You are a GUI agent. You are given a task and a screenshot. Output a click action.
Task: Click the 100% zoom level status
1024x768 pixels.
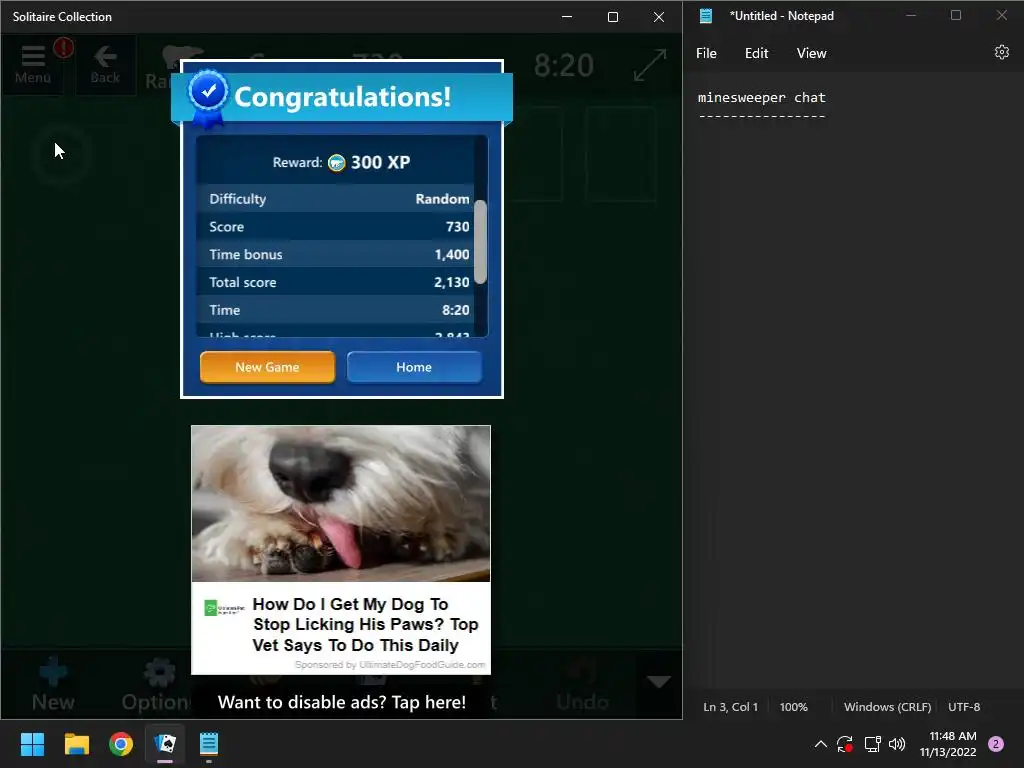pyautogui.click(x=793, y=707)
